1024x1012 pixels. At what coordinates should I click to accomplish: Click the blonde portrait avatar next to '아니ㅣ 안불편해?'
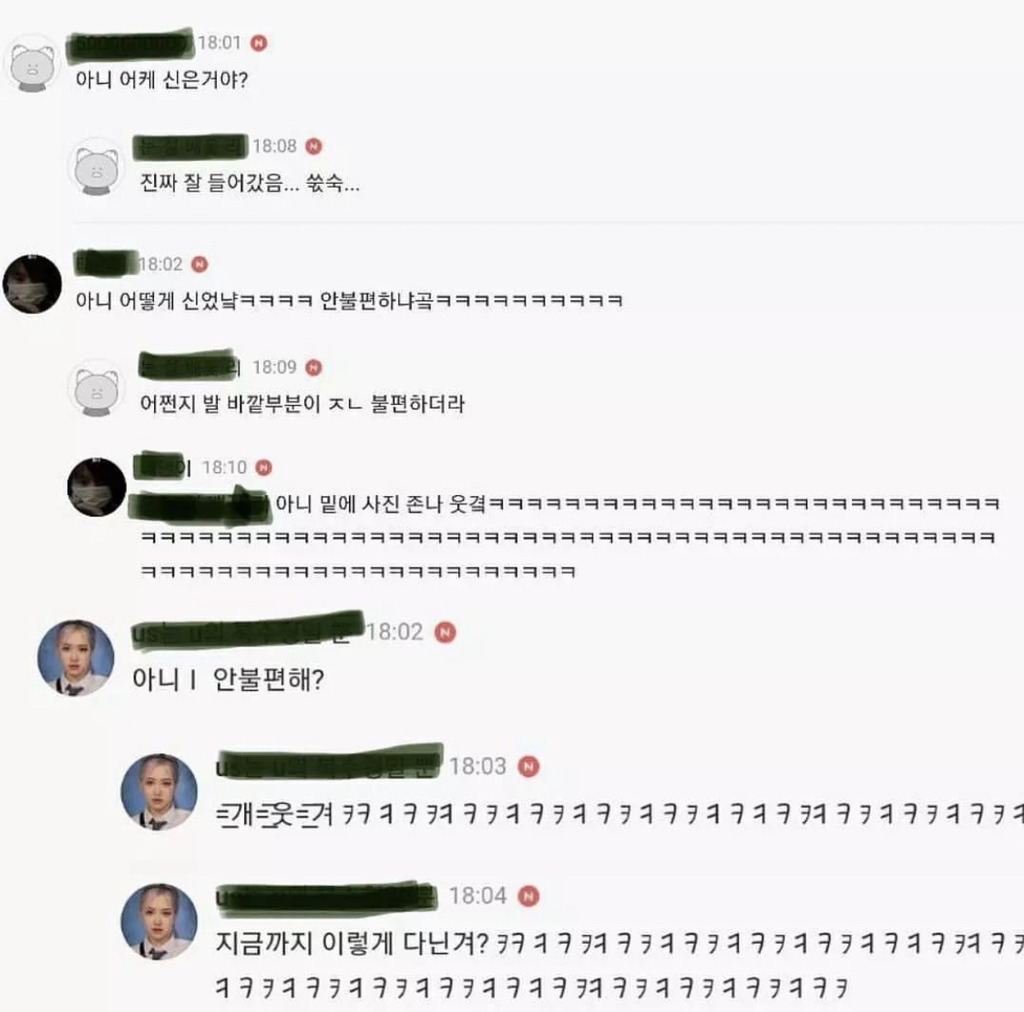coord(76,657)
